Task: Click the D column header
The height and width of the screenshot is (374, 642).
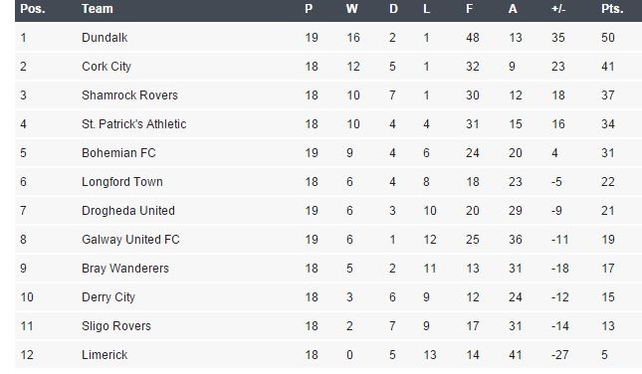Action: [x=393, y=9]
